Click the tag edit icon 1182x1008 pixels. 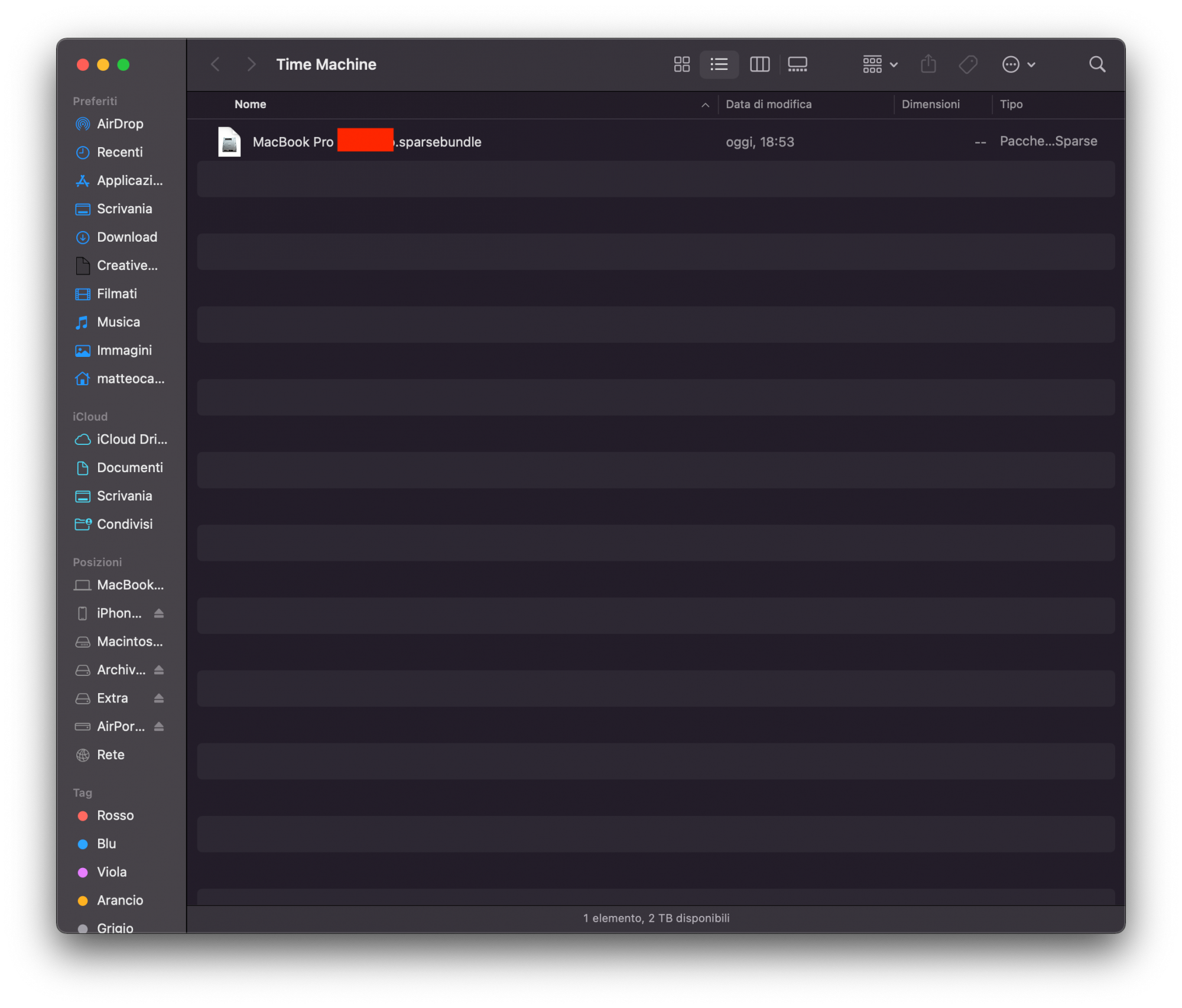coord(967,64)
